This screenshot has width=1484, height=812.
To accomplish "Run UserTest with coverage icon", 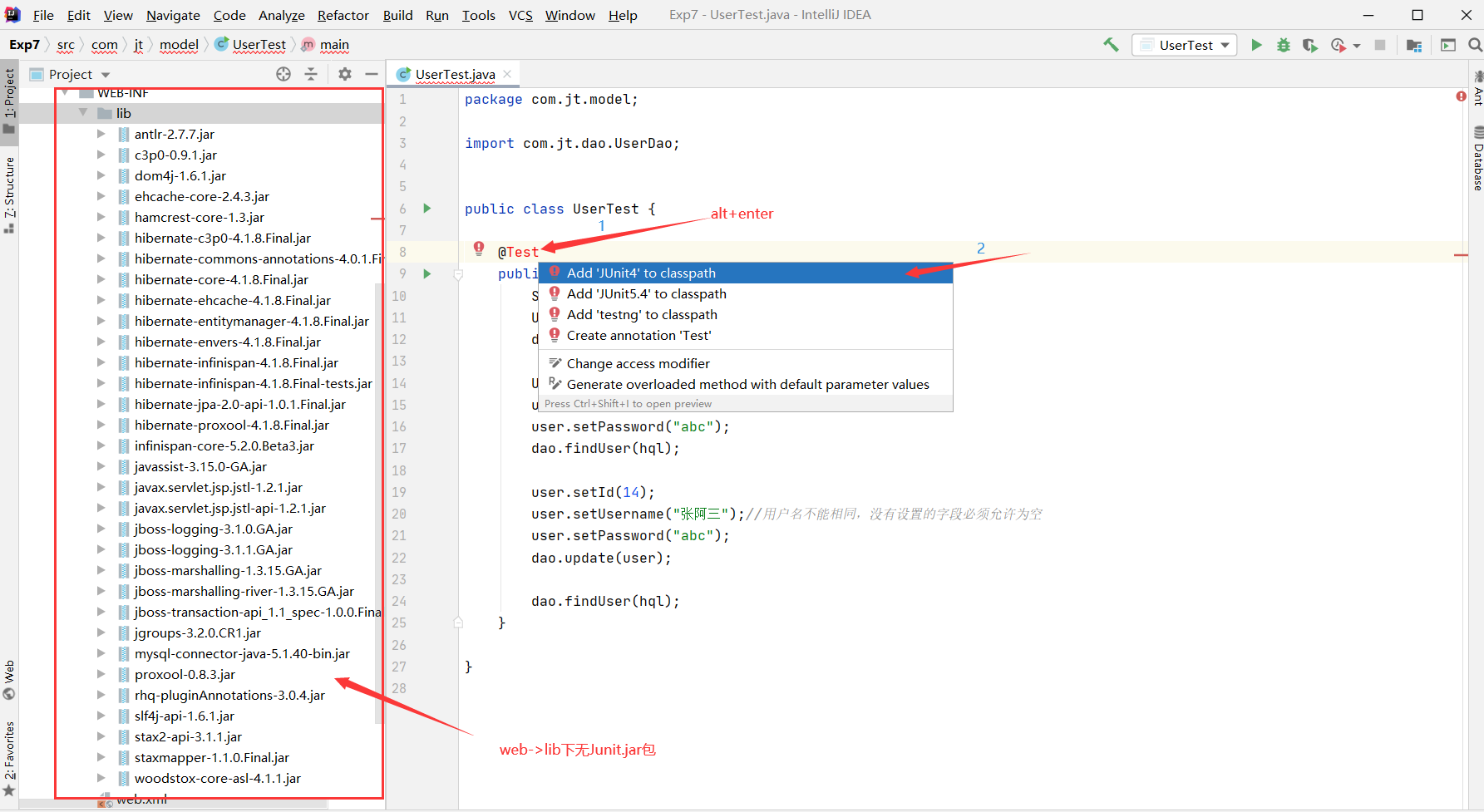I will (1310, 45).
